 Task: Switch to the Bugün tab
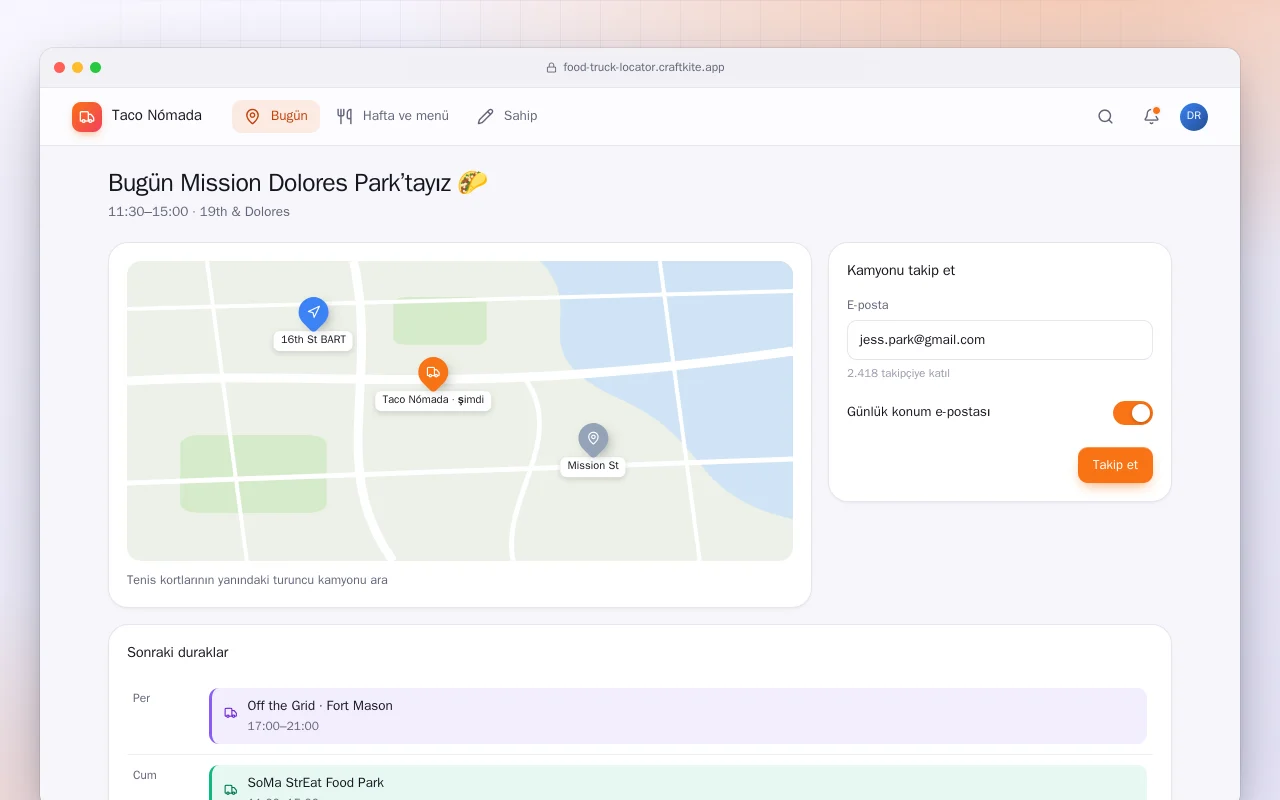pyautogui.click(x=276, y=116)
